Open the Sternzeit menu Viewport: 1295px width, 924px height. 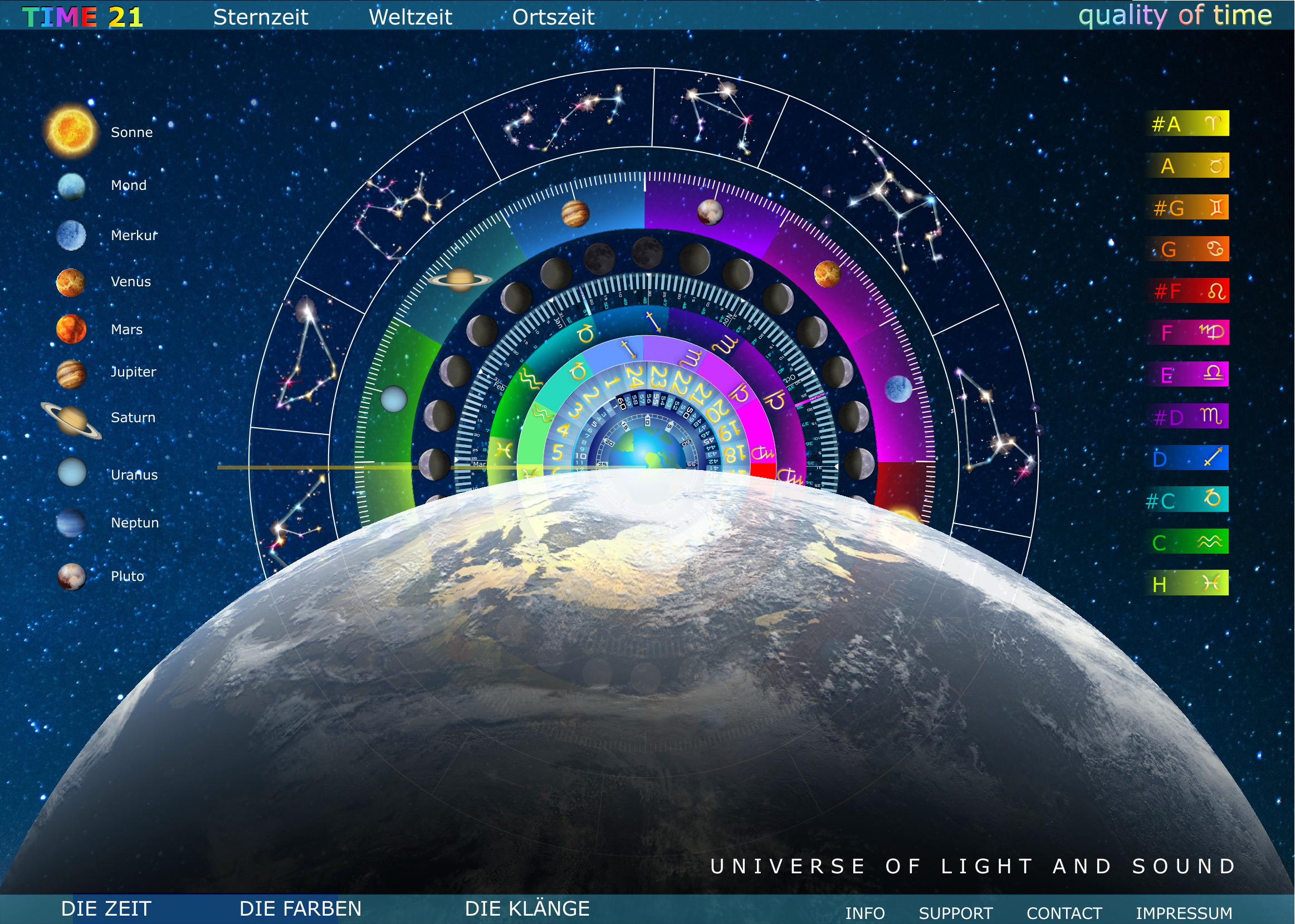261,17
